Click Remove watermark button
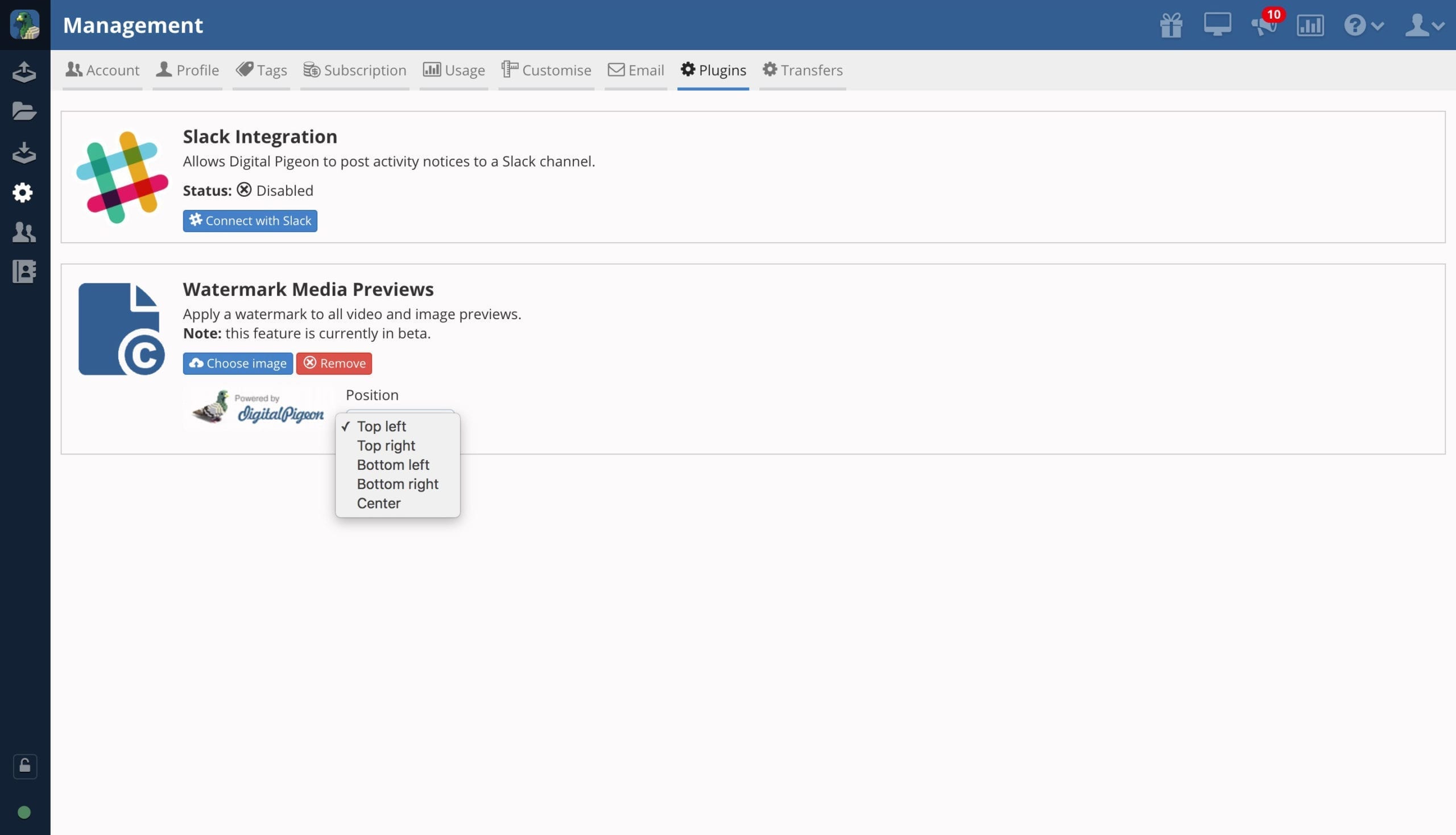Screen dimensions: 1456x835 (x=334, y=363)
